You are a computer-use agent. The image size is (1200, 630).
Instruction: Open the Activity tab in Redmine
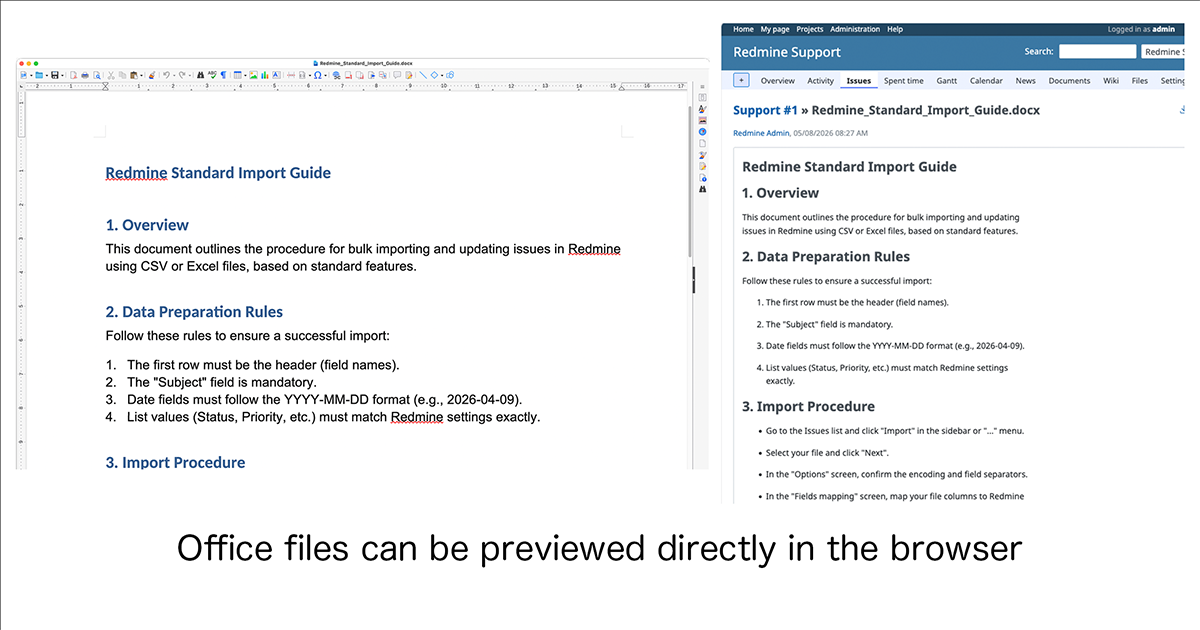pos(820,81)
